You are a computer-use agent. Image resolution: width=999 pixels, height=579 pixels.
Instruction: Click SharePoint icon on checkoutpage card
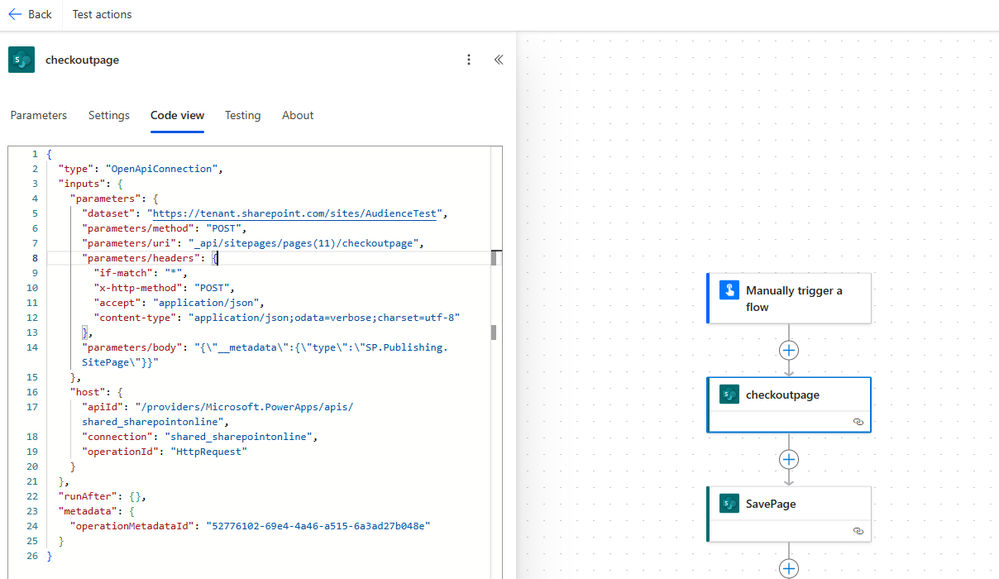pos(729,395)
